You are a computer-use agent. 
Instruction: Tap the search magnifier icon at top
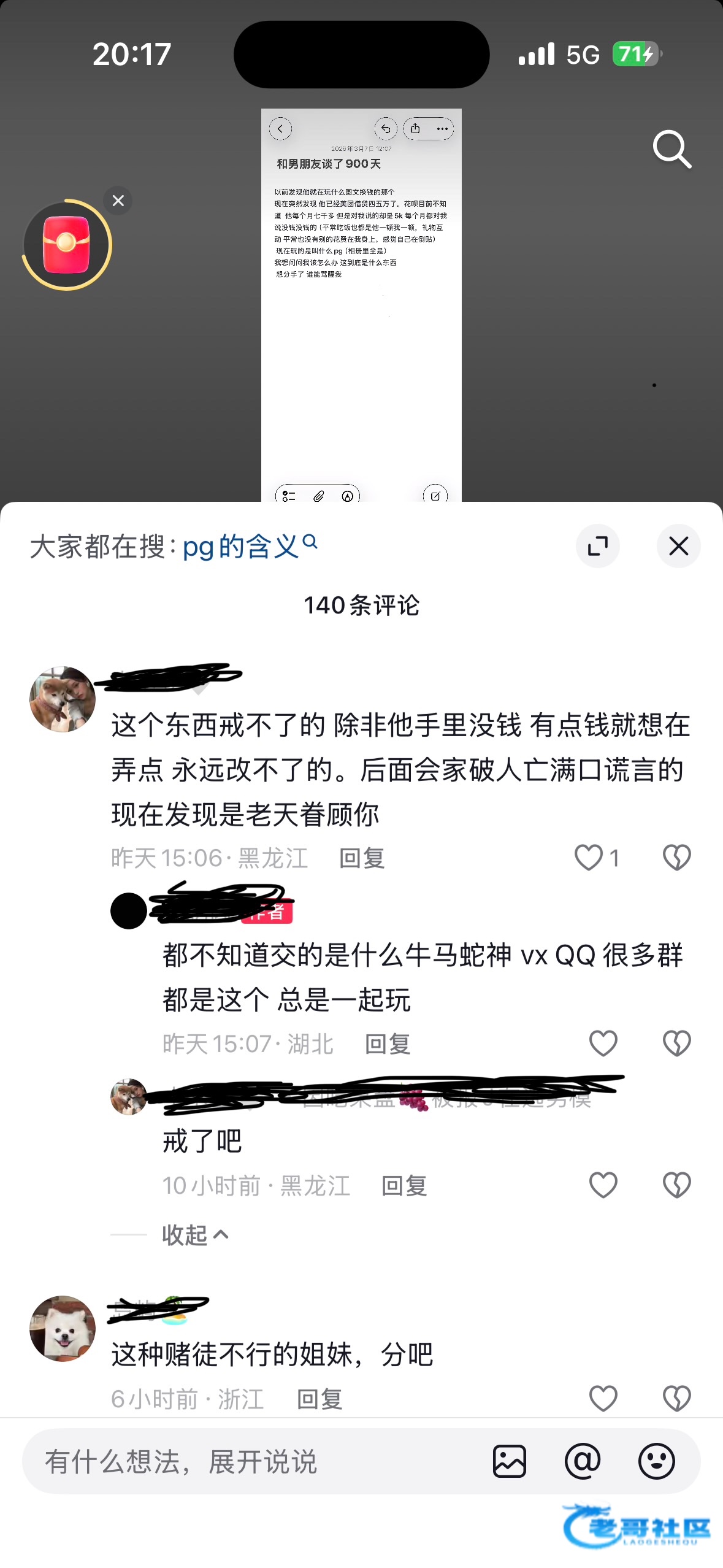click(672, 149)
